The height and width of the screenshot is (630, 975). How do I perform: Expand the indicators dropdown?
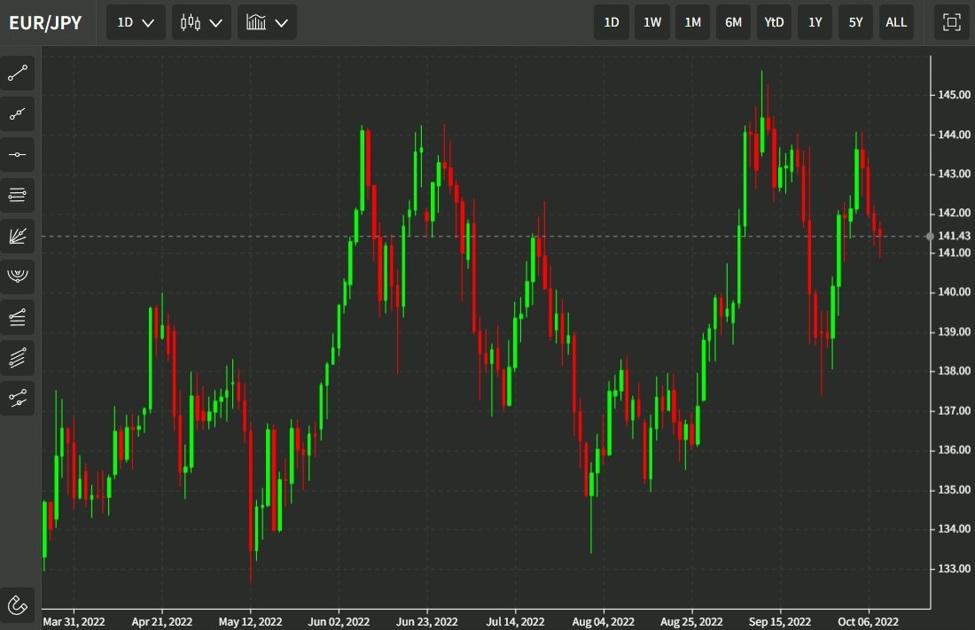coord(266,21)
